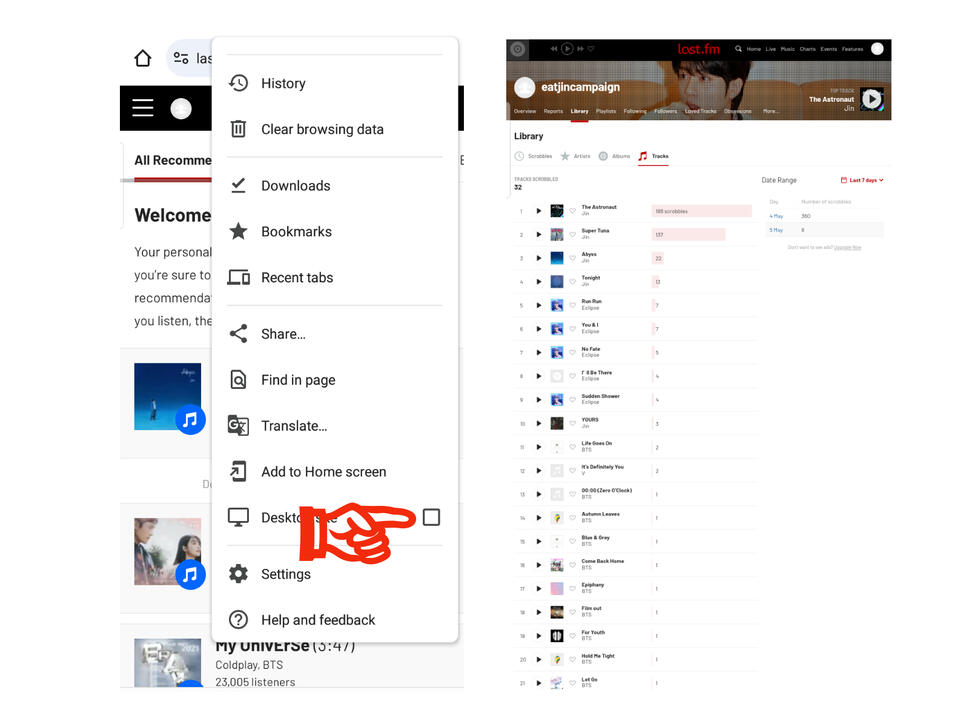Click the Downloads icon in browser menu
Screen dimensions: 969x727
(239, 185)
